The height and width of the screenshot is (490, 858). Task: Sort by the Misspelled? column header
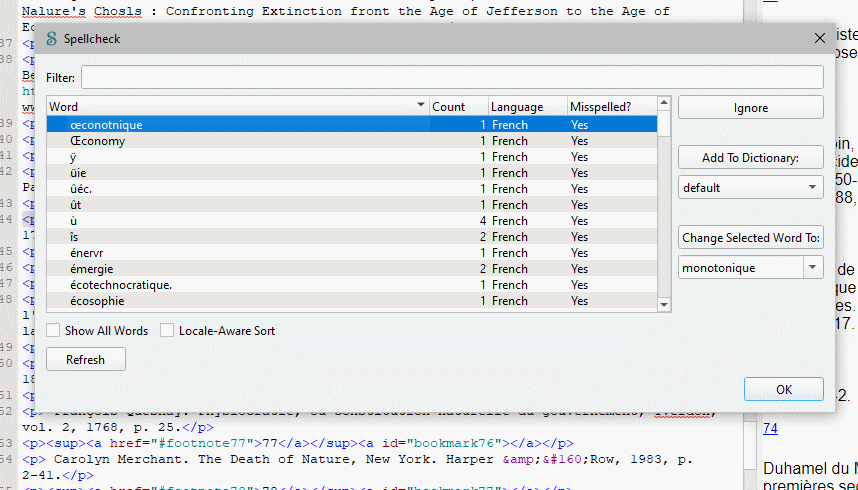click(611, 107)
